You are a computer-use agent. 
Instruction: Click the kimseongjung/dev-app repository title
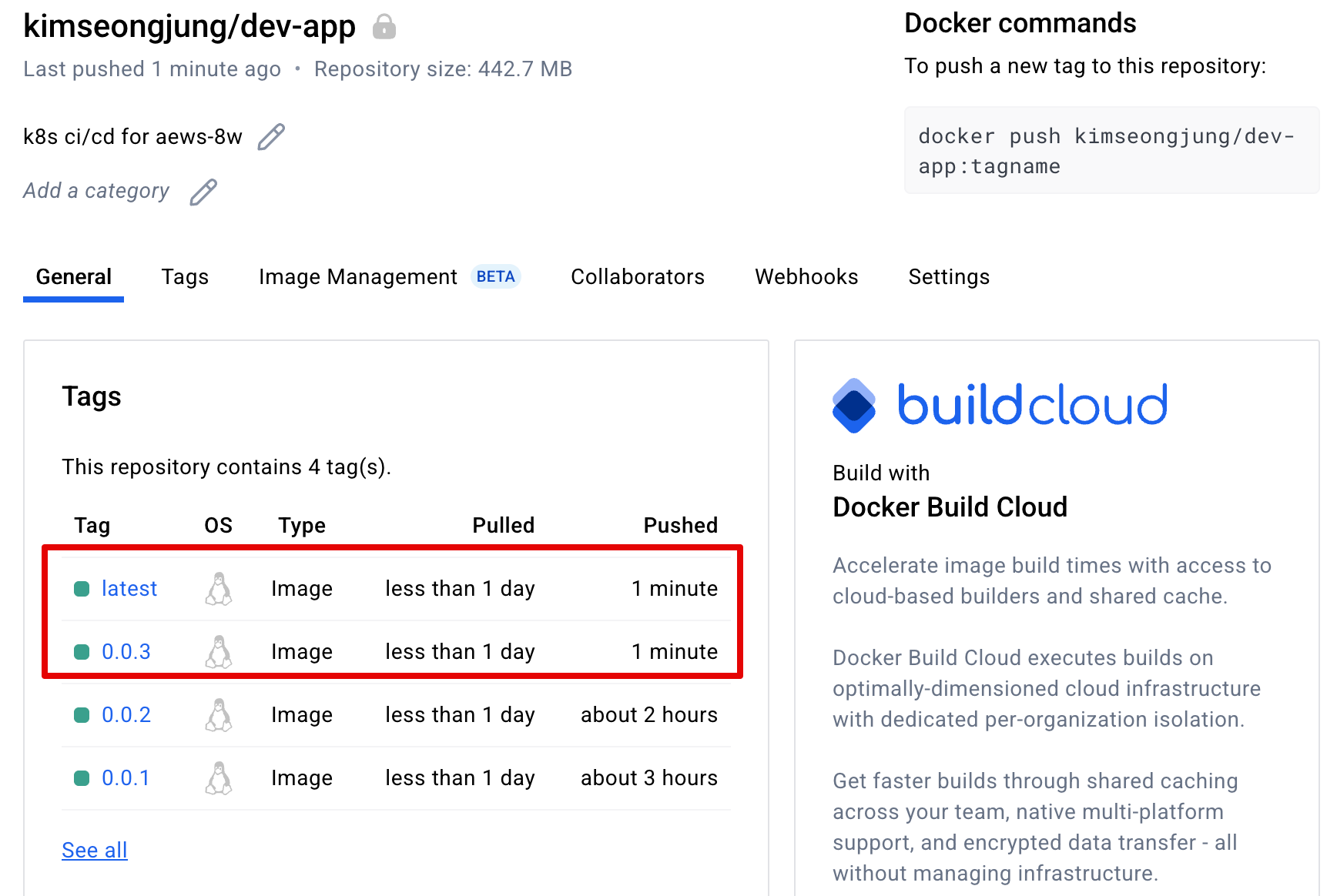(189, 26)
